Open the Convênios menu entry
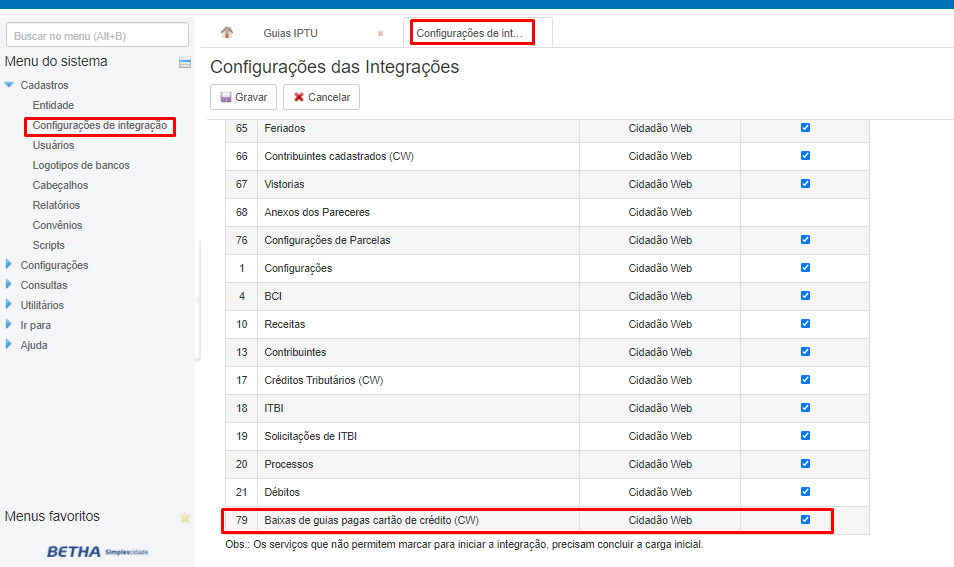This screenshot has height=567, width=954. [x=57, y=225]
